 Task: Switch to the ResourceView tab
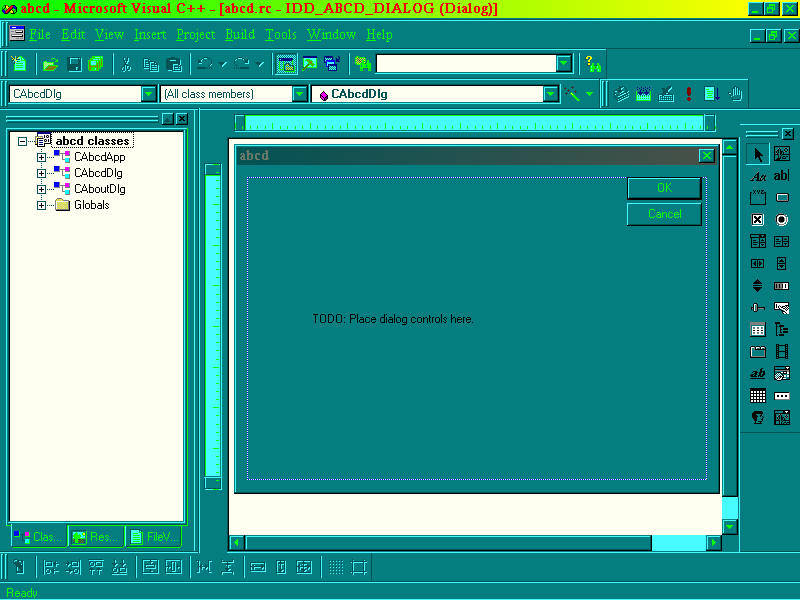pos(96,537)
